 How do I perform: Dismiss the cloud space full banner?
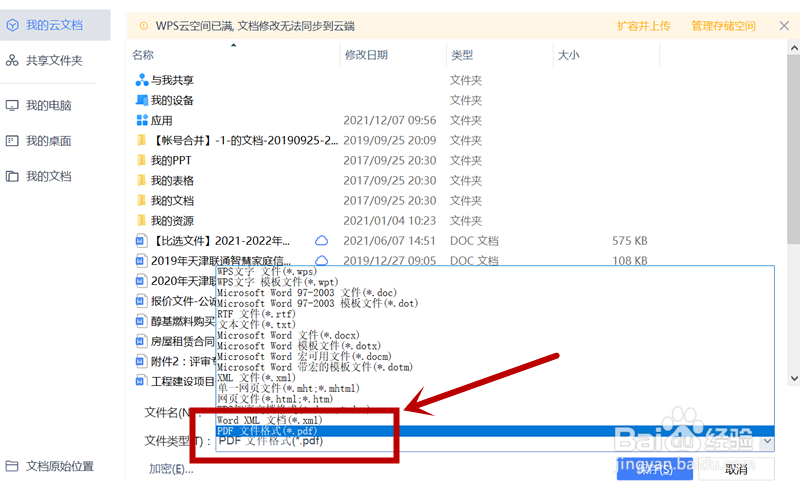[784, 26]
